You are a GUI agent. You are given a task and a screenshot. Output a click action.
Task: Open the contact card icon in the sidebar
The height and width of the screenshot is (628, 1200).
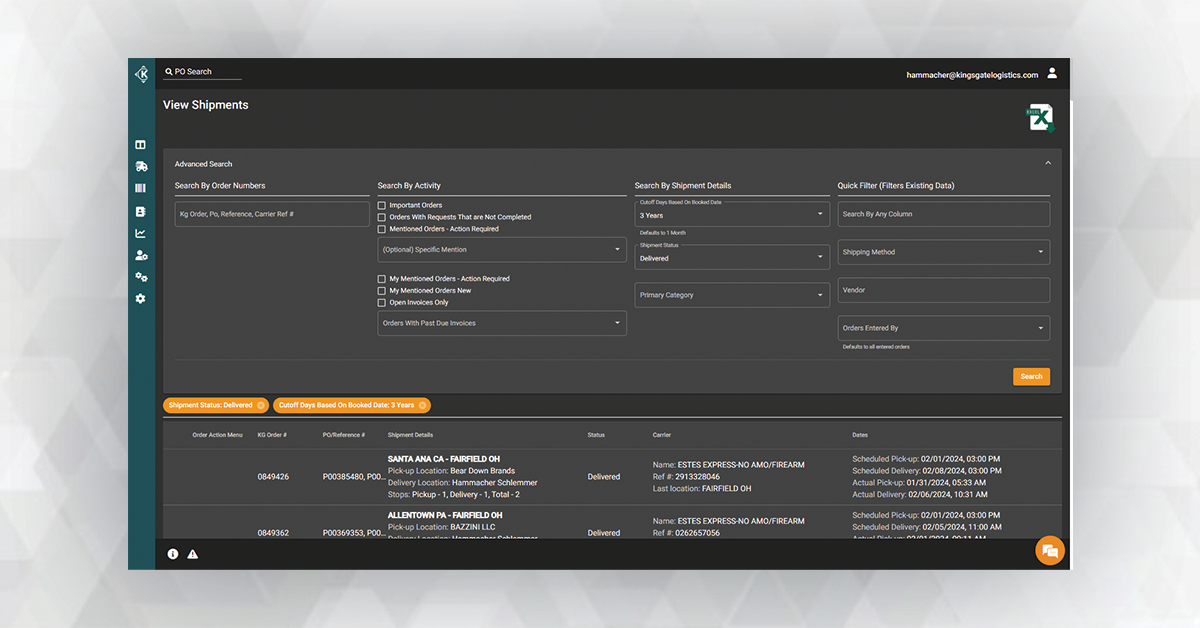click(x=141, y=212)
